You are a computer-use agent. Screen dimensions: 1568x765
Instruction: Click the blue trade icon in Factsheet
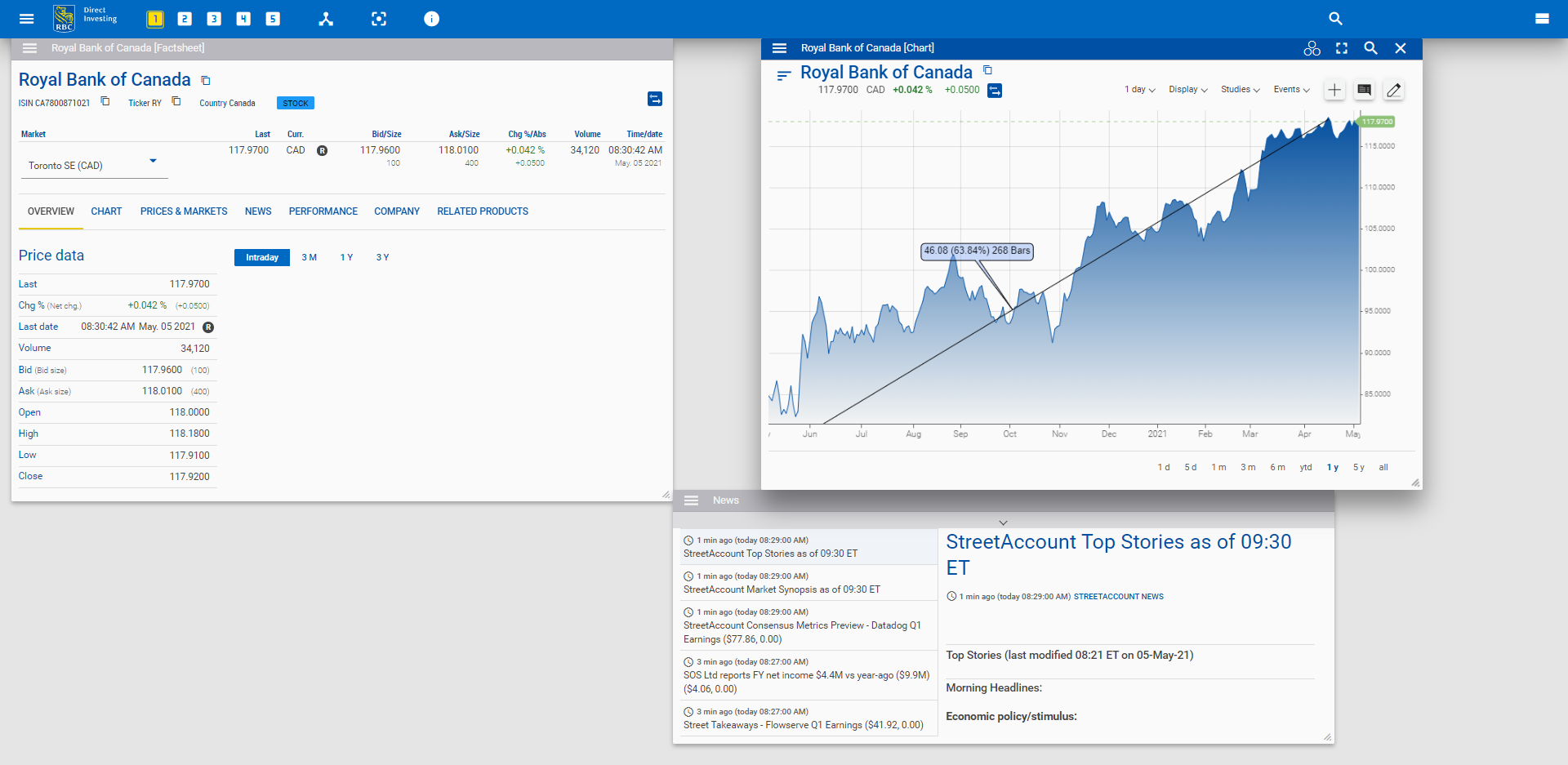655,99
